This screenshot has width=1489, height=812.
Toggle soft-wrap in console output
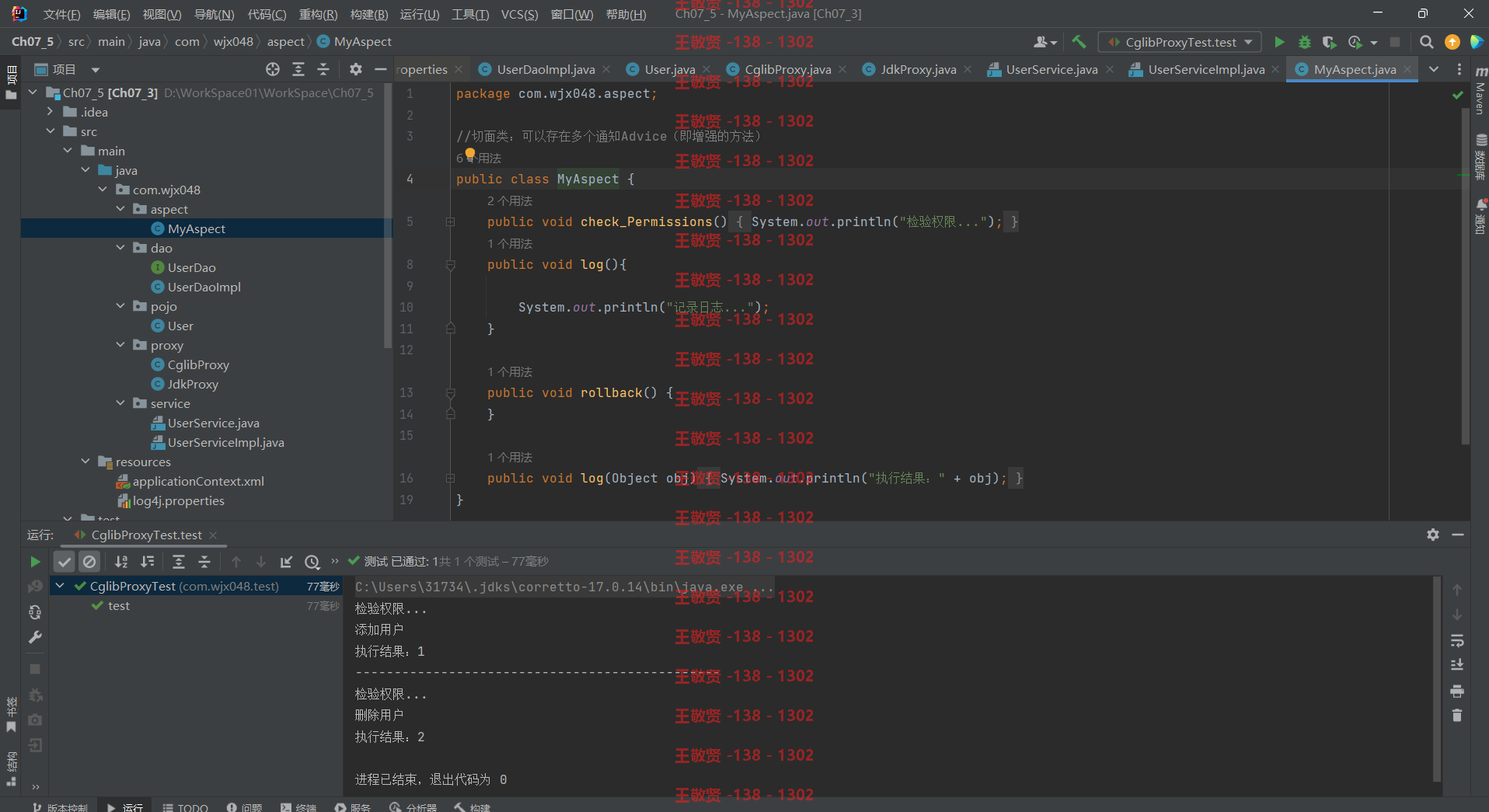(1457, 640)
